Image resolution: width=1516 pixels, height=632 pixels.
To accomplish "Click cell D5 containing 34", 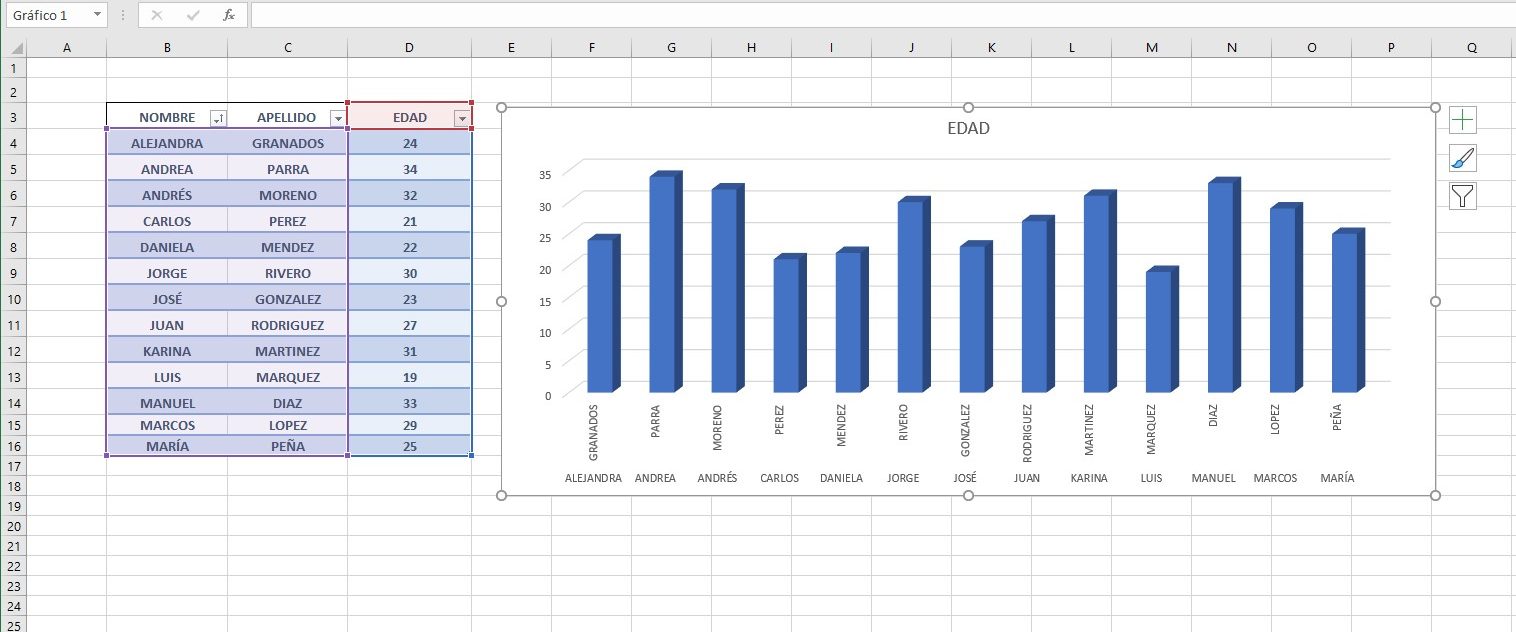I will pos(408,169).
